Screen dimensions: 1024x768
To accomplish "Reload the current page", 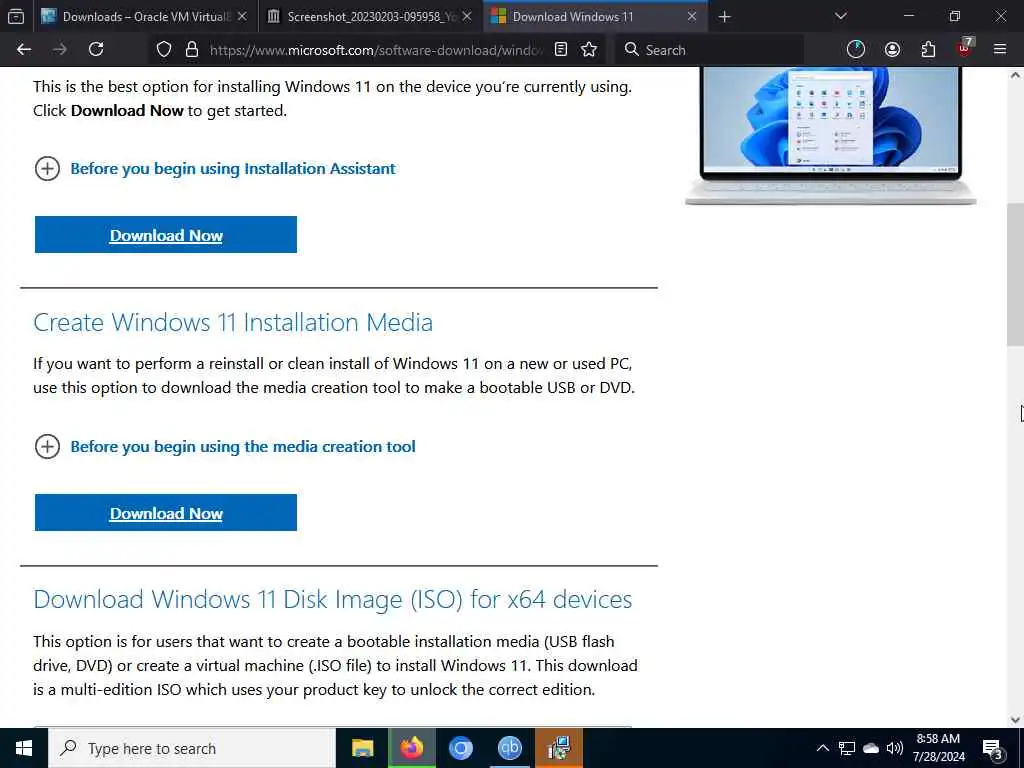I will click(x=96, y=50).
